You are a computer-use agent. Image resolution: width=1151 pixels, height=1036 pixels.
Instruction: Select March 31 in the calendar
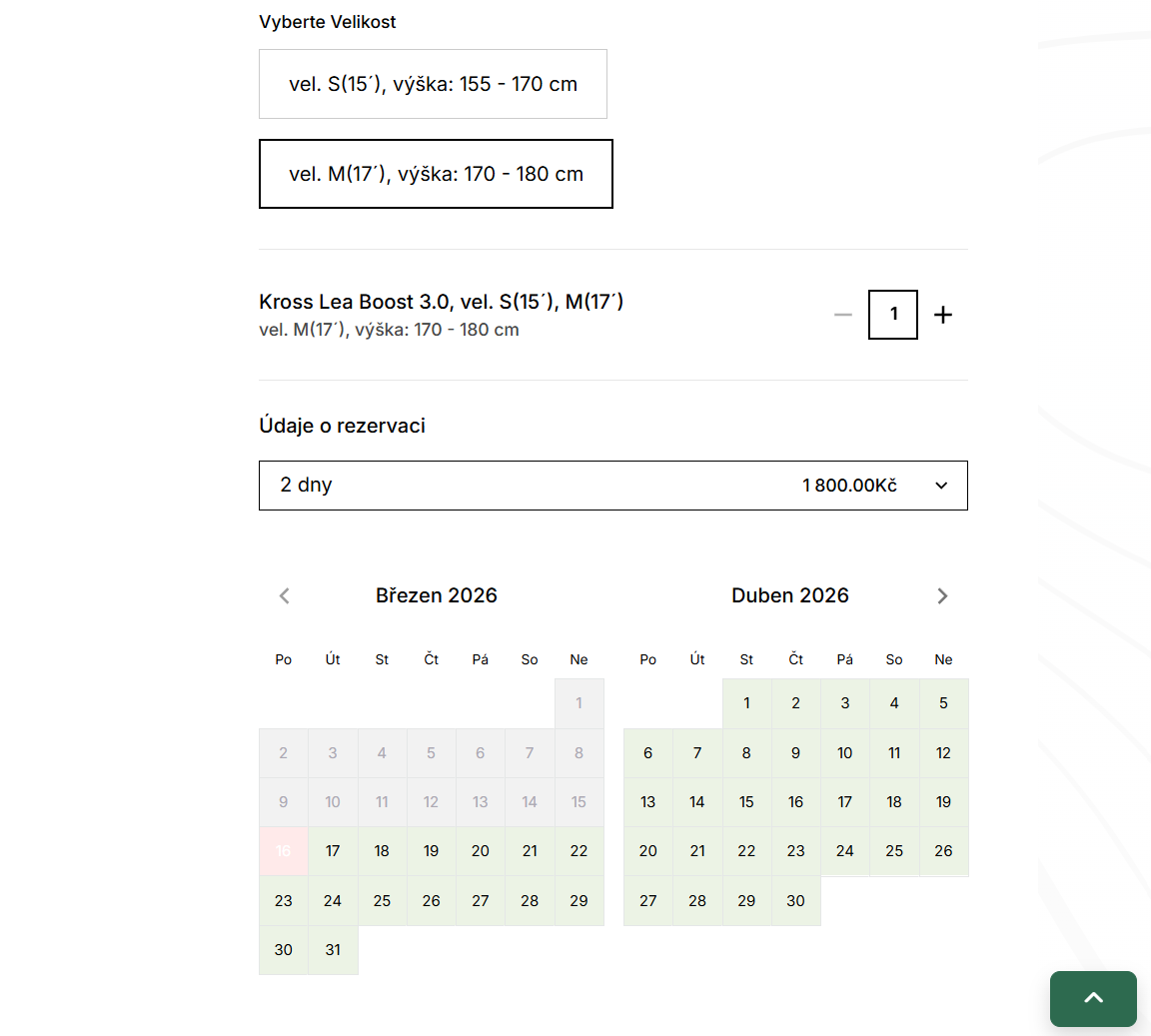click(333, 950)
